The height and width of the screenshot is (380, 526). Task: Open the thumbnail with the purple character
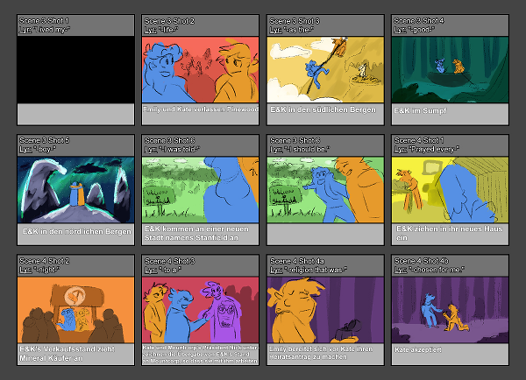pyautogui.click(x=200, y=310)
